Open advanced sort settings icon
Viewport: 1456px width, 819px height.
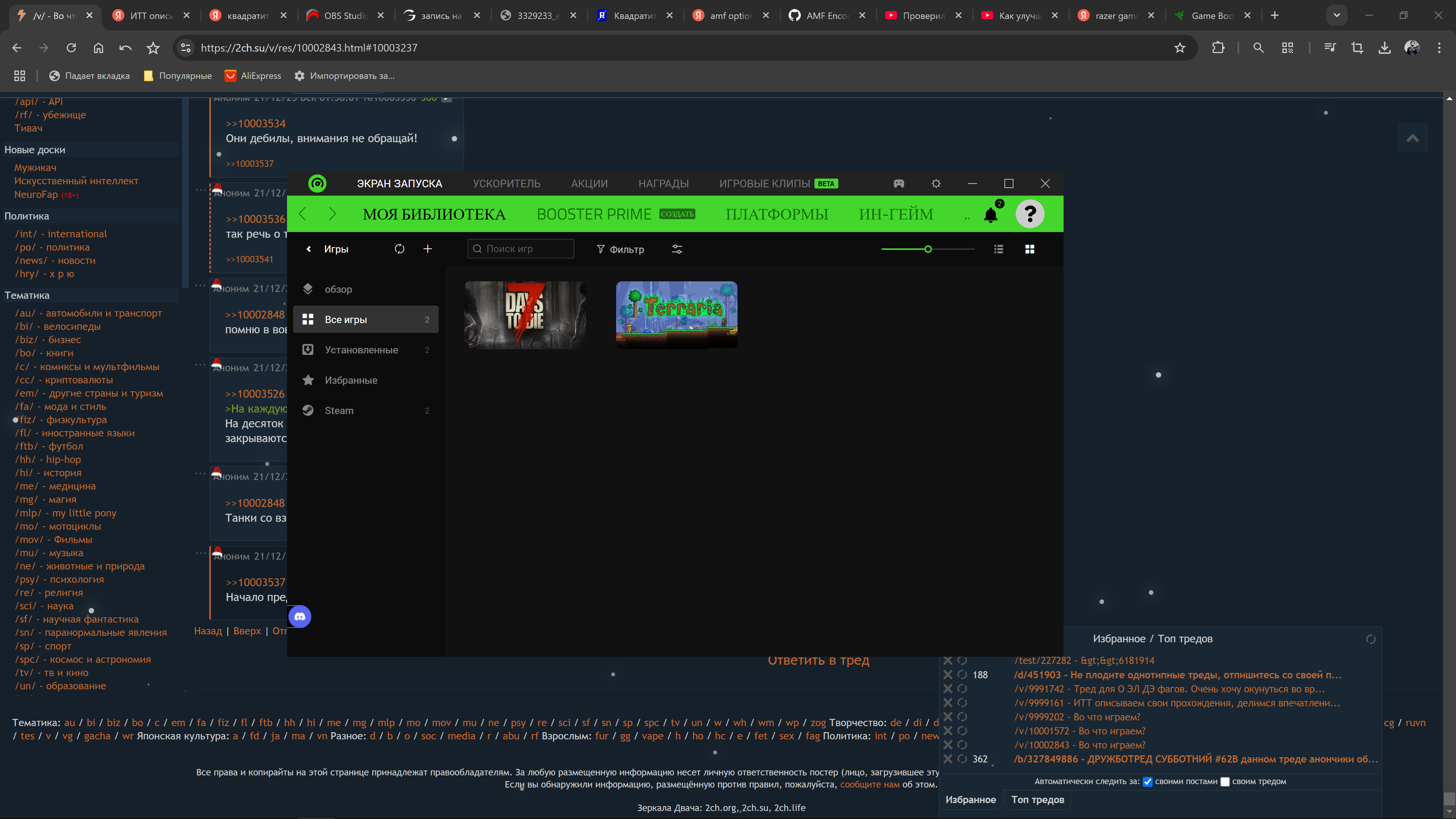[677, 249]
